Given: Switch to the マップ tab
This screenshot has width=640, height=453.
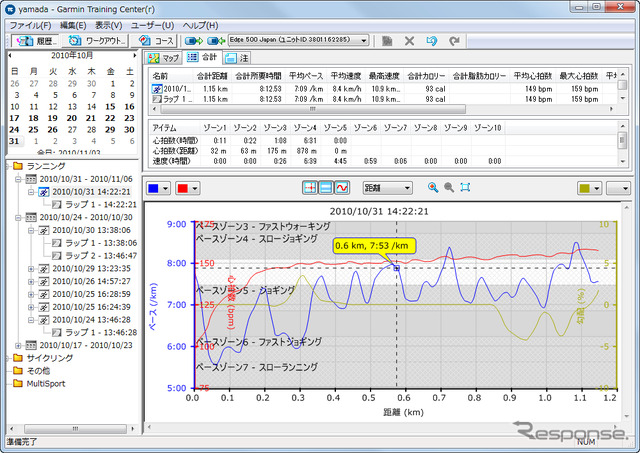Looking at the screenshot, I should click(x=164, y=58).
